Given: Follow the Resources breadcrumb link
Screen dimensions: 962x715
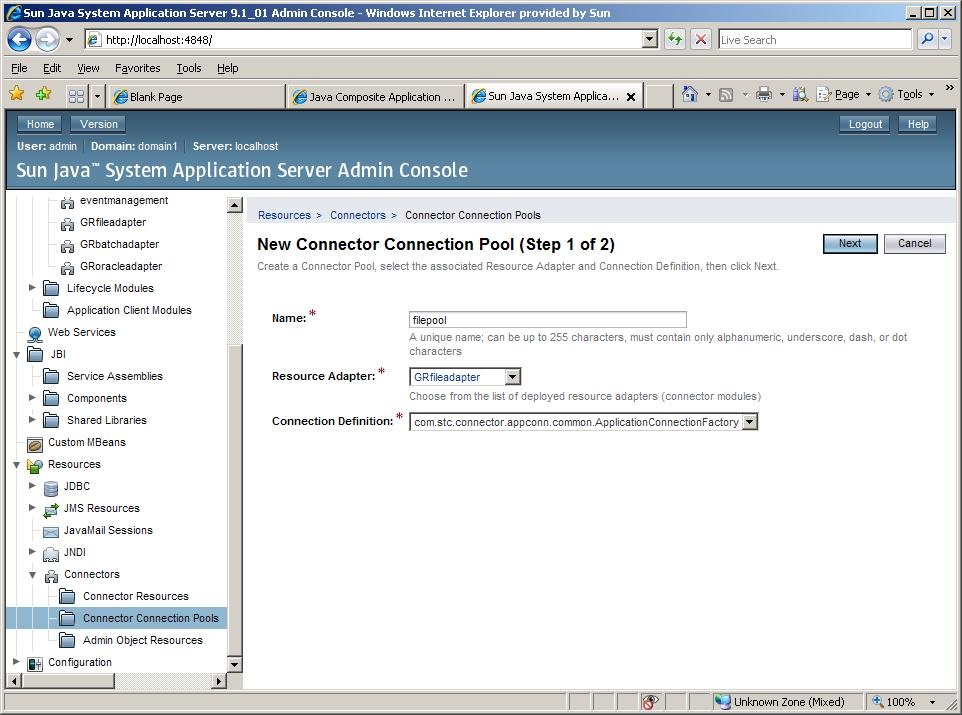Looking at the screenshot, I should 284,215.
